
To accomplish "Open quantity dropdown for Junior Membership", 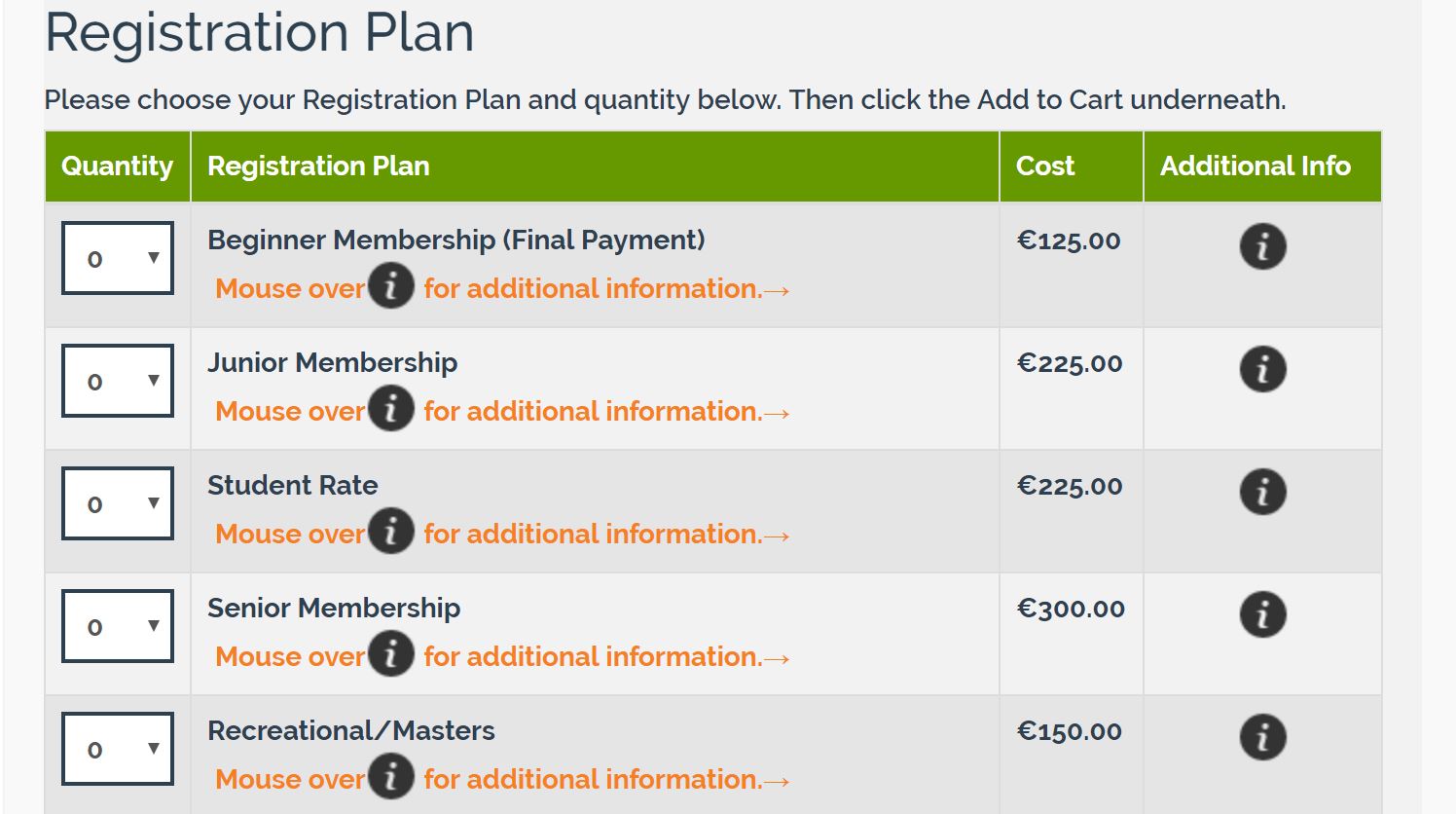I will click(x=118, y=381).
